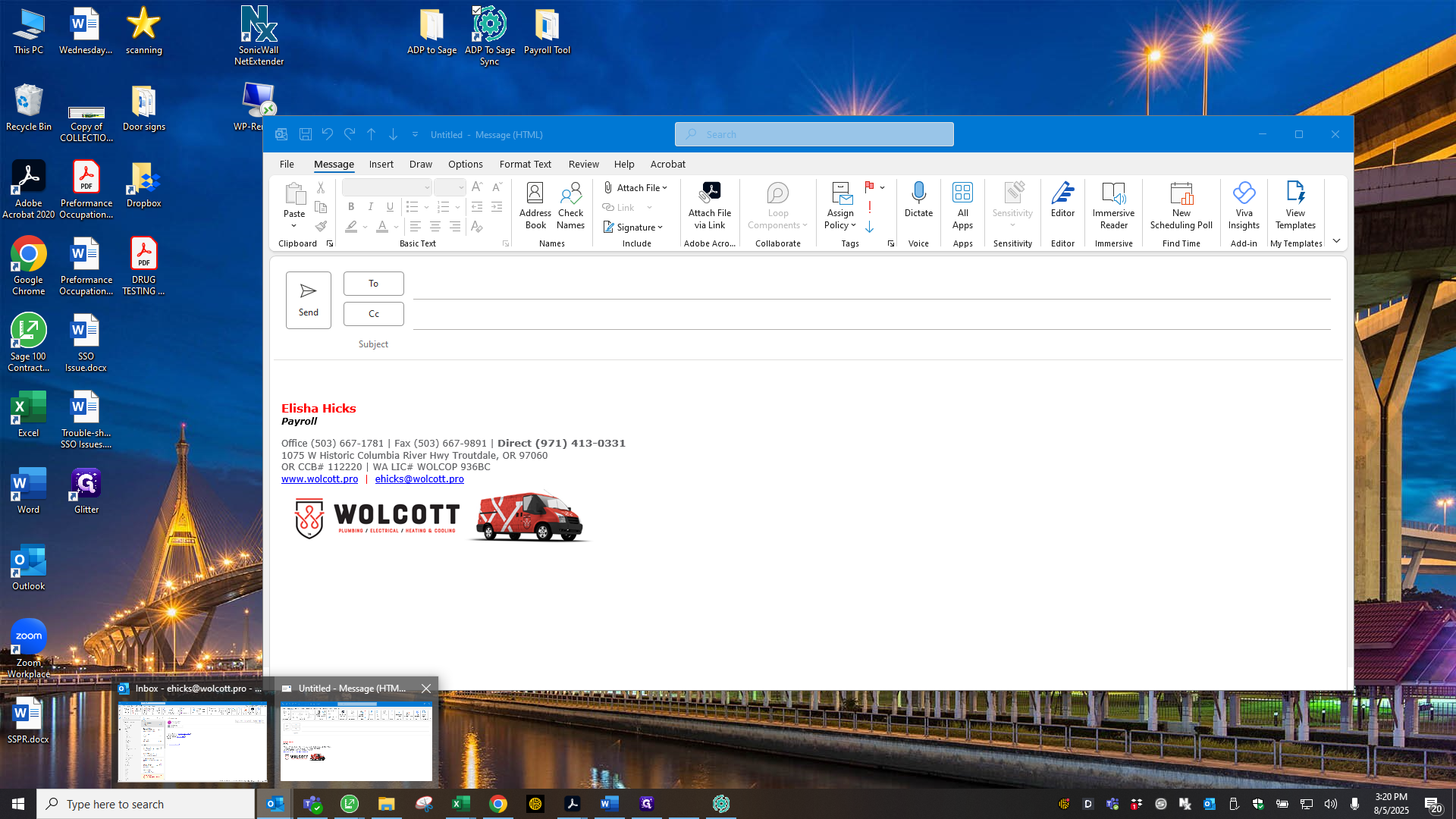The image size is (1456, 819).
Task: Switch to Format Text tab
Action: [x=525, y=165]
